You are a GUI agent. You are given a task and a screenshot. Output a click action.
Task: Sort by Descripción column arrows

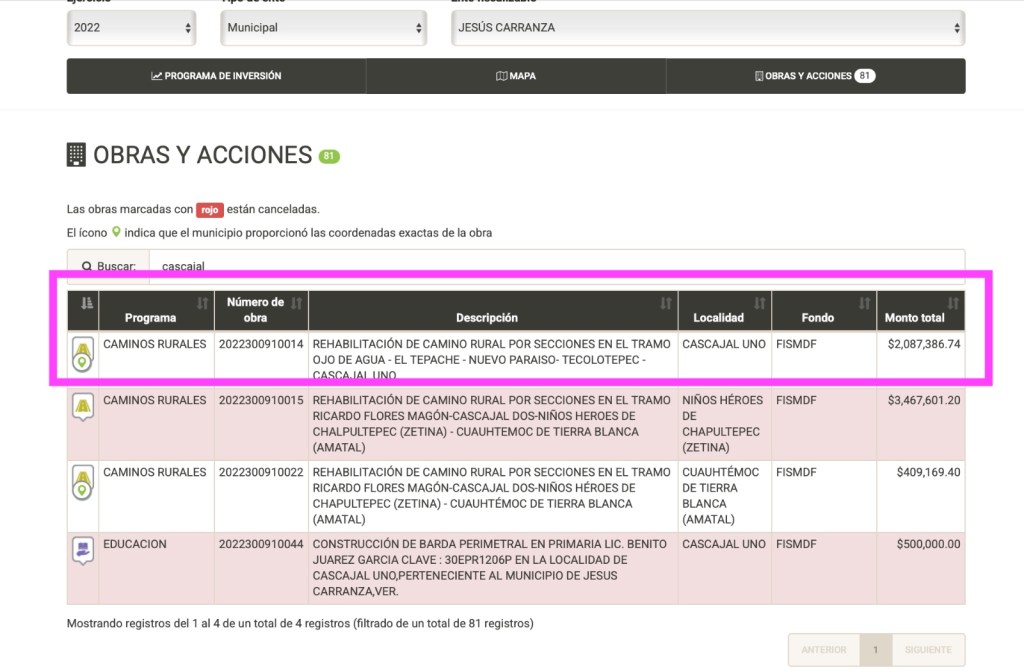click(666, 304)
